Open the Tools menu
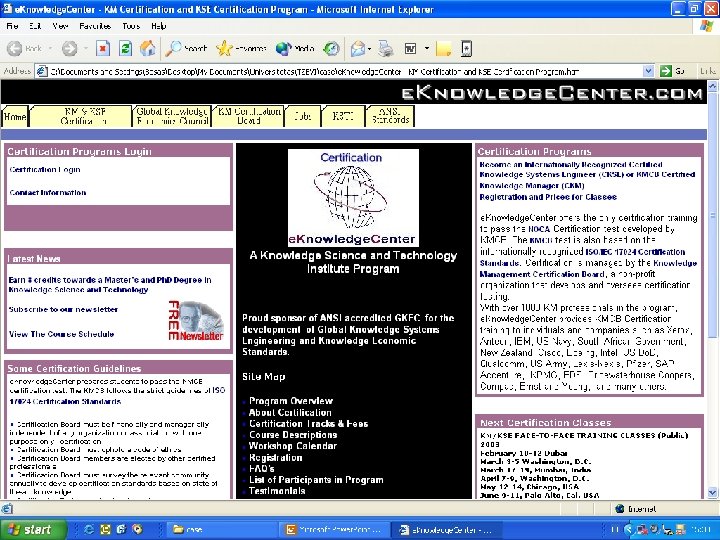Viewport: 720px width, 540px height. [131, 26]
